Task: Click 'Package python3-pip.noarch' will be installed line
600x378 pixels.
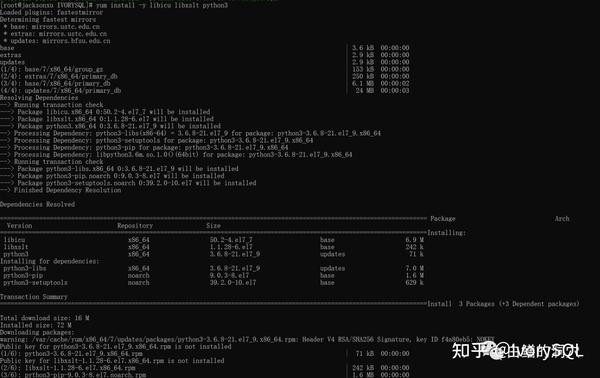Action: (x=121, y=176)
